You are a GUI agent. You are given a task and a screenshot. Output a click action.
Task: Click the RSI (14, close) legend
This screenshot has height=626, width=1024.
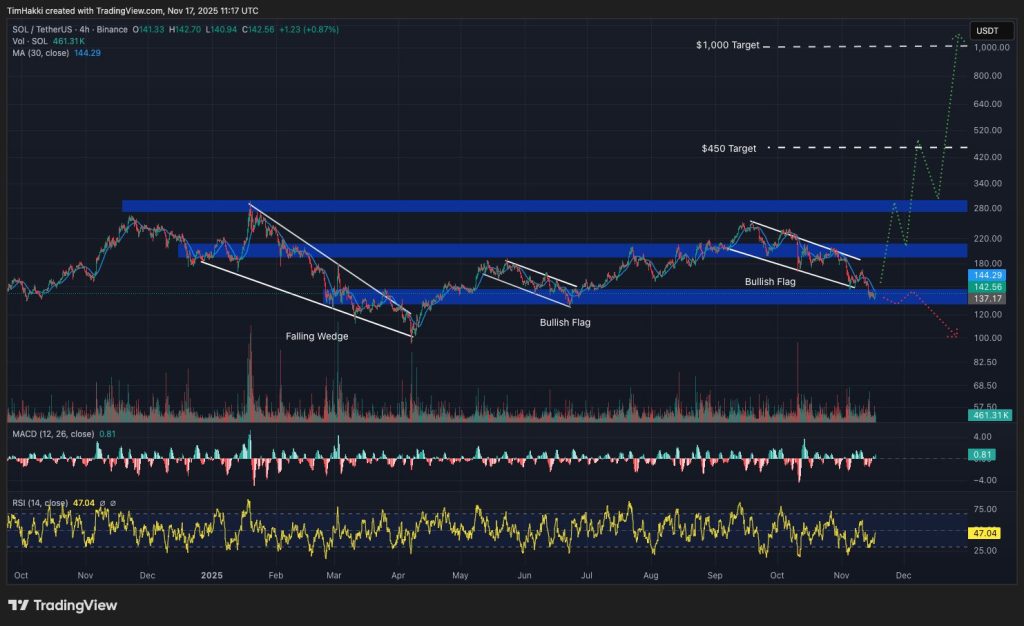[40, 503]
